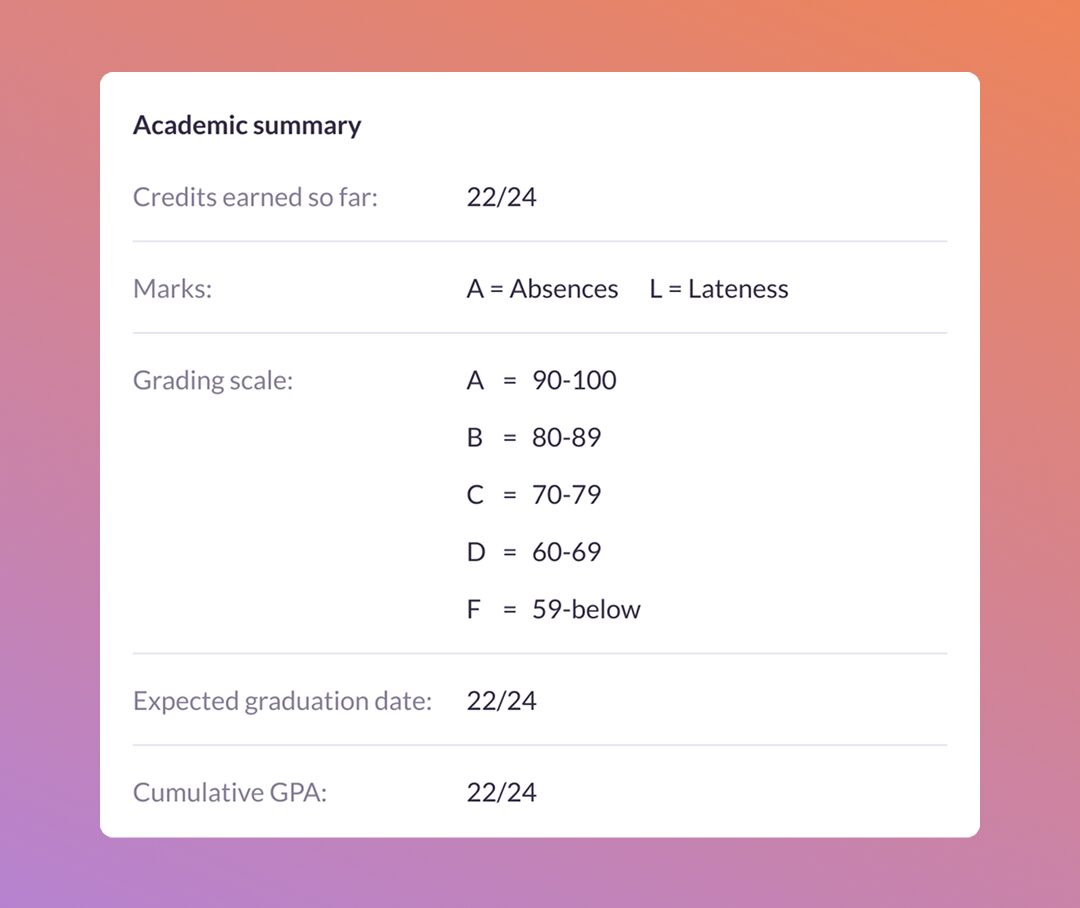This screenshot has height=908, width=1080.
Task: Click the 'B = 80-89' grading row
Action: point(534,437)
